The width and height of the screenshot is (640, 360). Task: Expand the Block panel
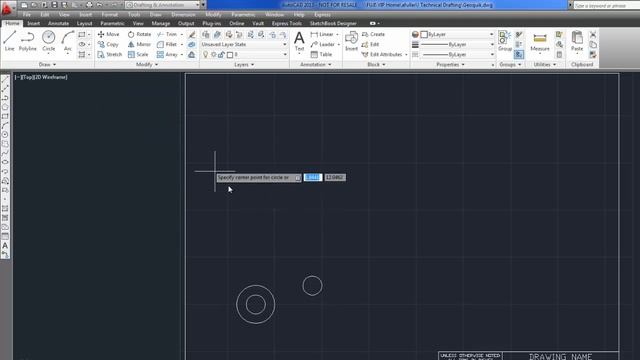click(x=376, y=64)
